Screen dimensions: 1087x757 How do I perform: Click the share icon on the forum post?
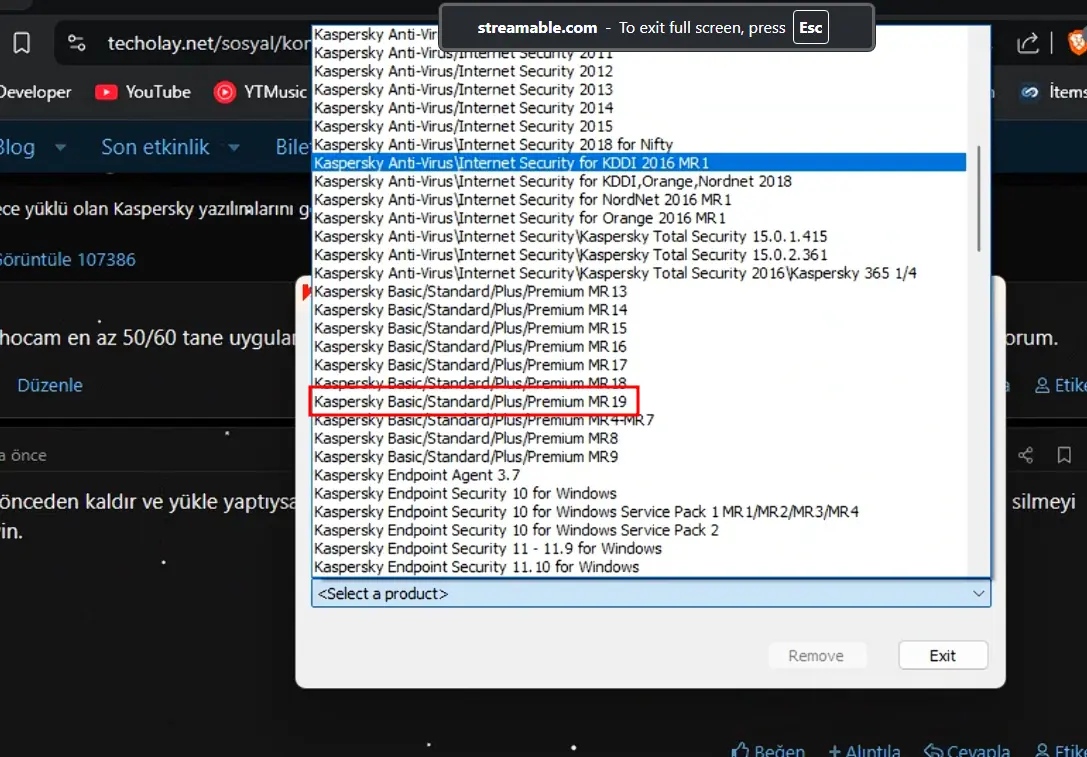(1025, 455)
